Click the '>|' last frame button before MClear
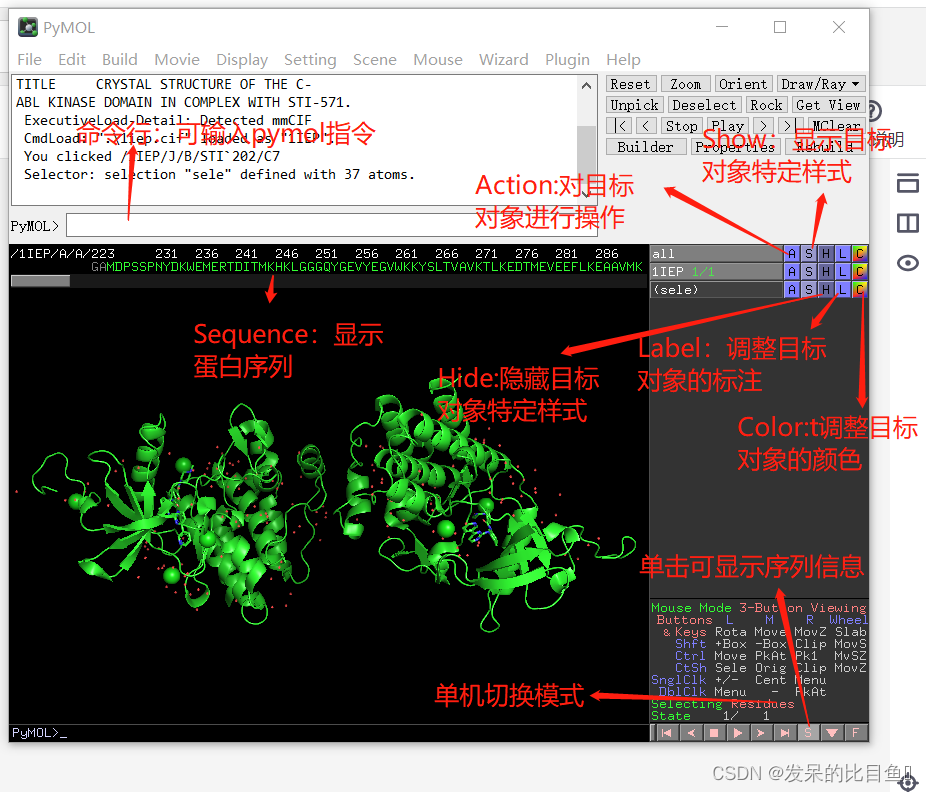This screenshot has height=792, width=926. (x=788, y=126)
